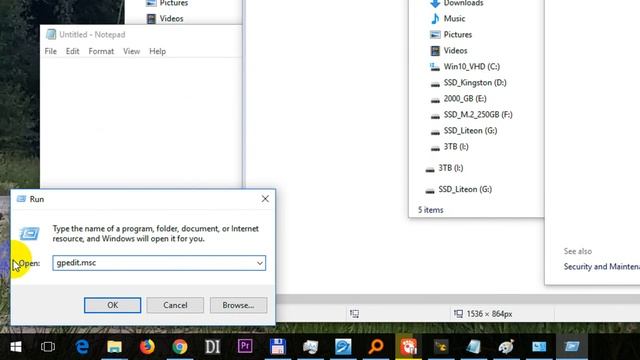Open SSD_M.2_250GB (F:) drive
This screenshot has height=360, width=640.
click(x=478, y=115)
